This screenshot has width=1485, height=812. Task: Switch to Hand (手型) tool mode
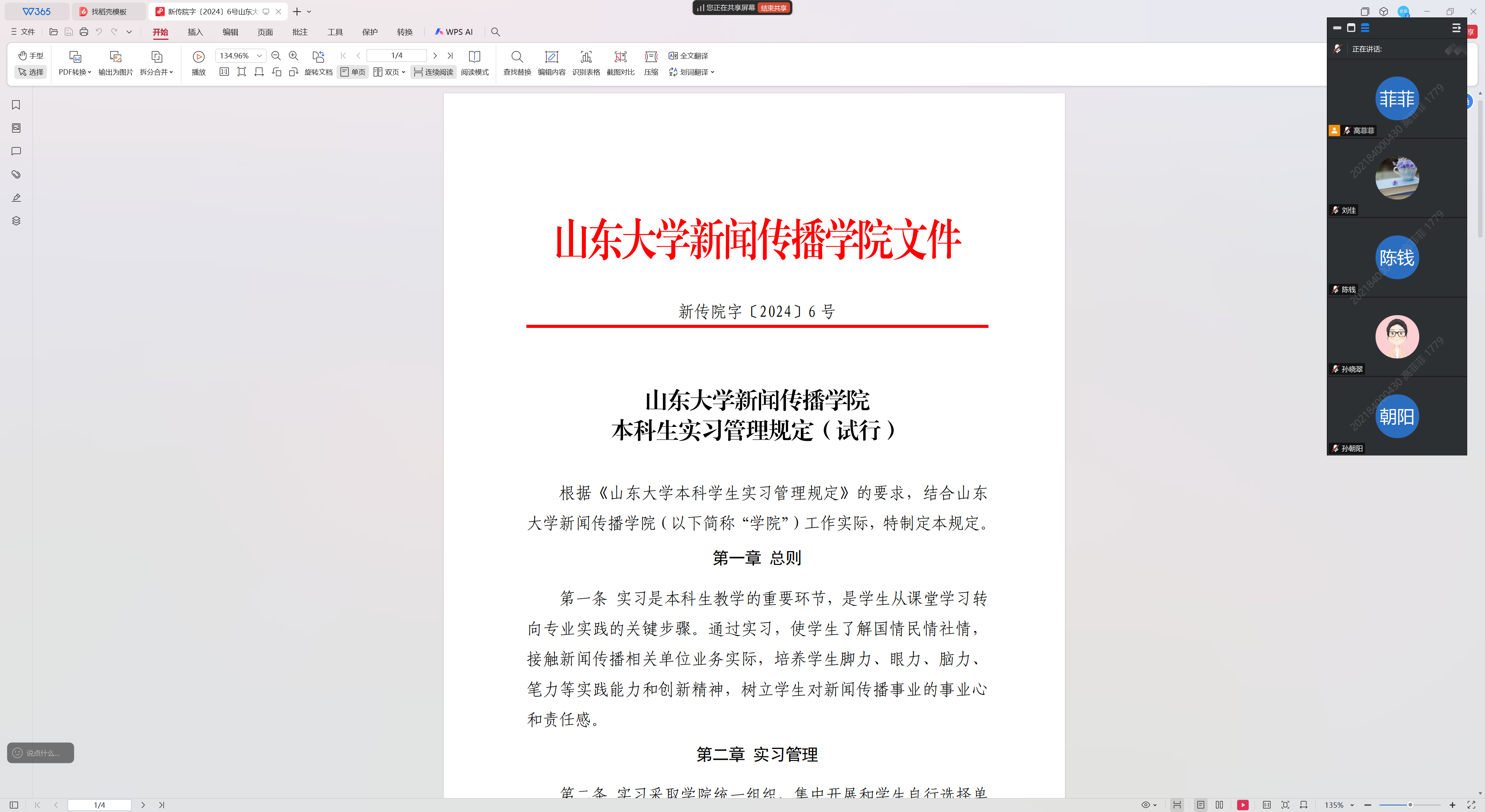[31, 55]
